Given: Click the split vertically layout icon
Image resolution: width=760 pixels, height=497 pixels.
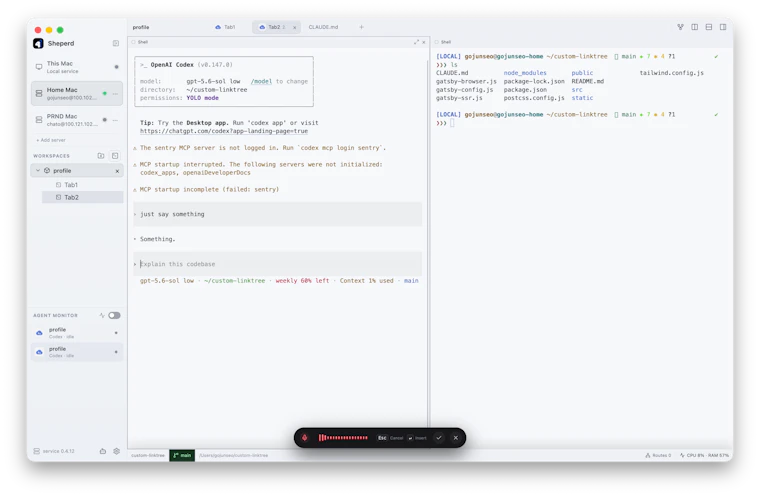Looking at the screenshot, I should point(695,27).
